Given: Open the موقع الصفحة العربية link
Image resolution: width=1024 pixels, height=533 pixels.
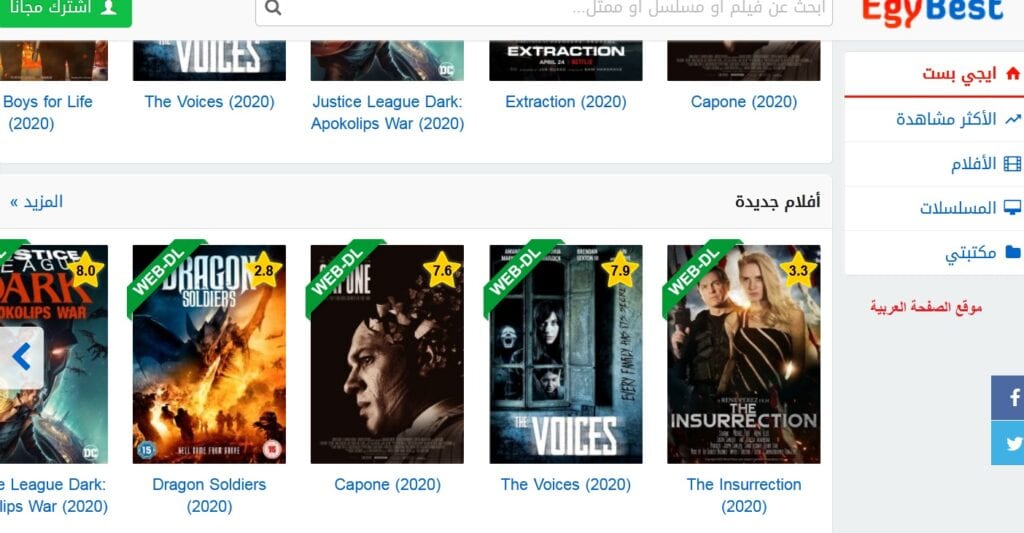Looking at the screenshot, I should click(926, 307).
